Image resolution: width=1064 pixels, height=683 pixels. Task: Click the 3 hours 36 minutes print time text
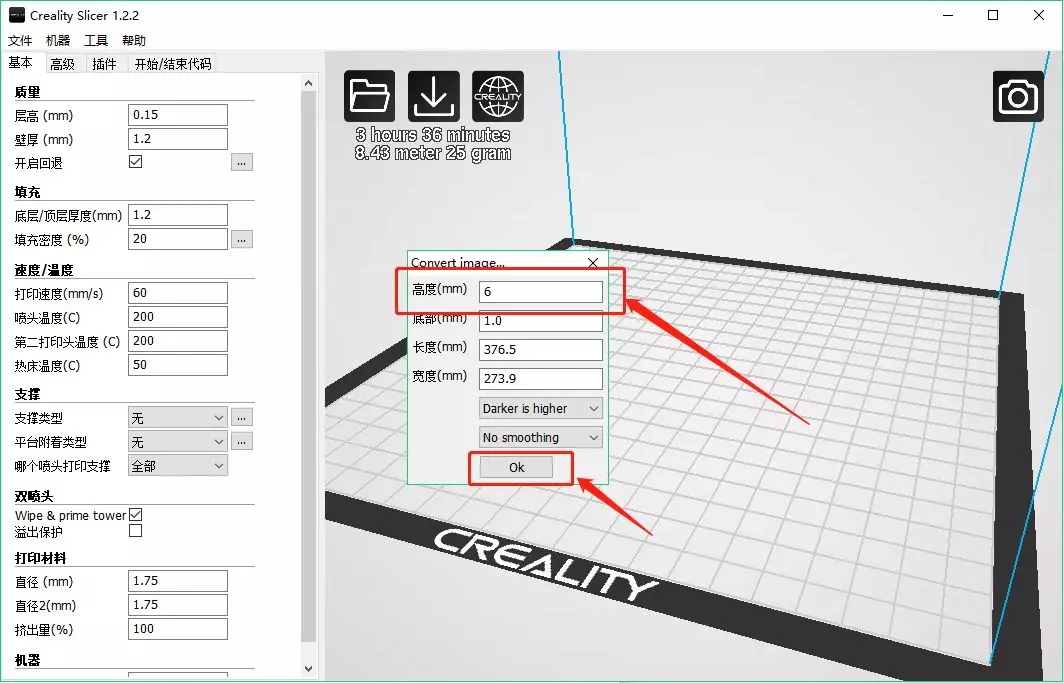point(432,135)
